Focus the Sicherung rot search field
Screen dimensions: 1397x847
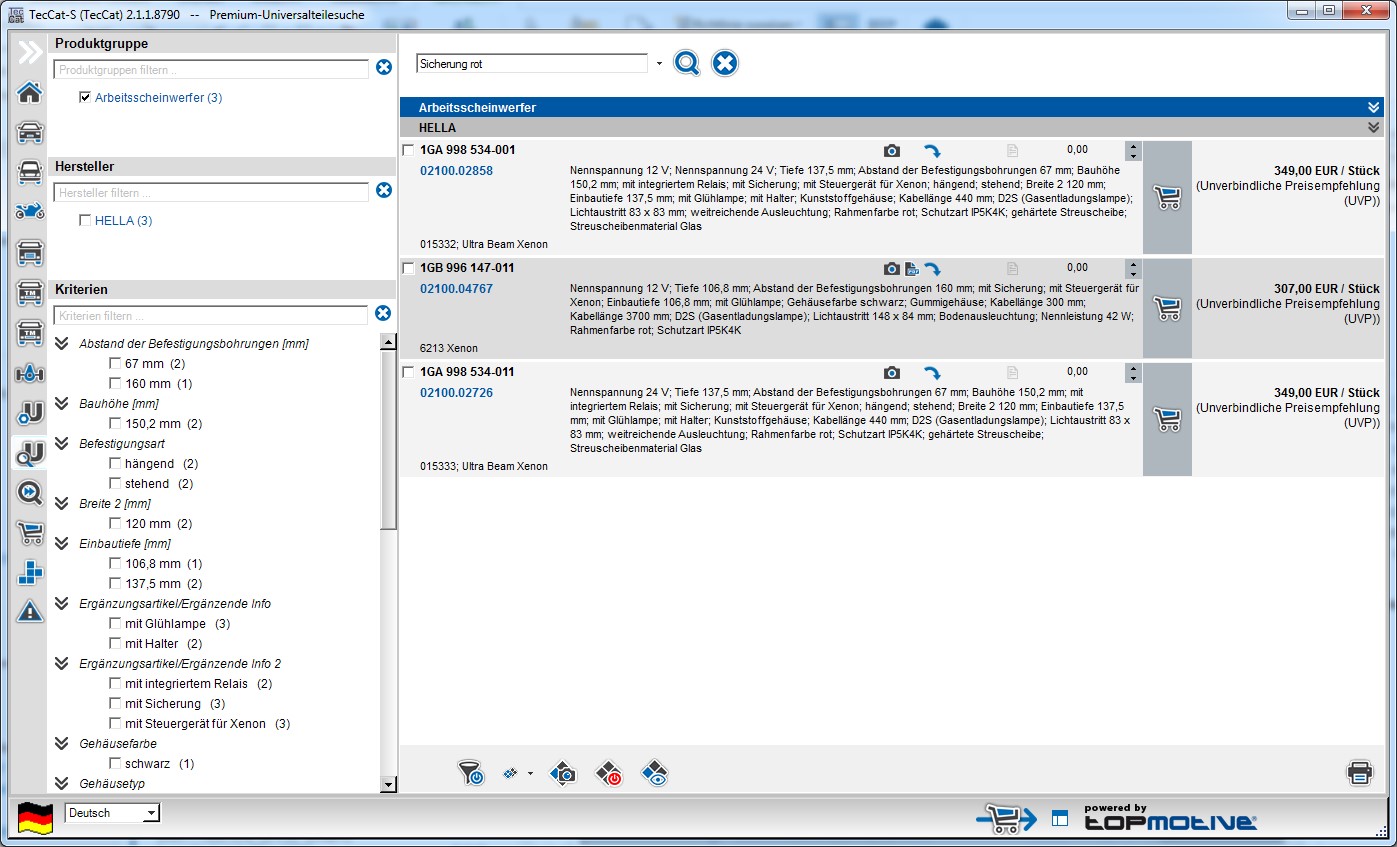click(x=532, y=64)
